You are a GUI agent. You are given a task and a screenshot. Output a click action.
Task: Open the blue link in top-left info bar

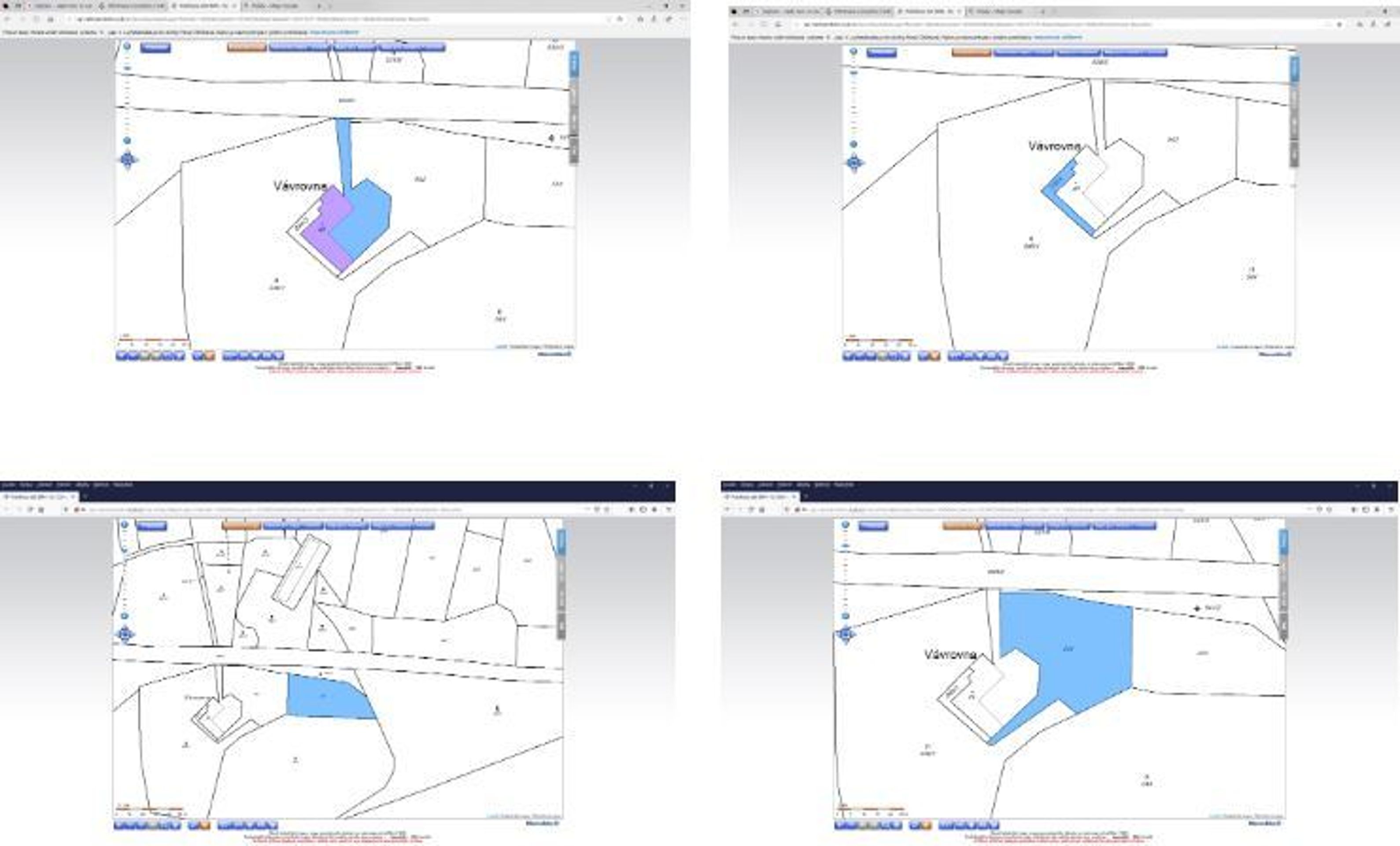coord(334,33)
